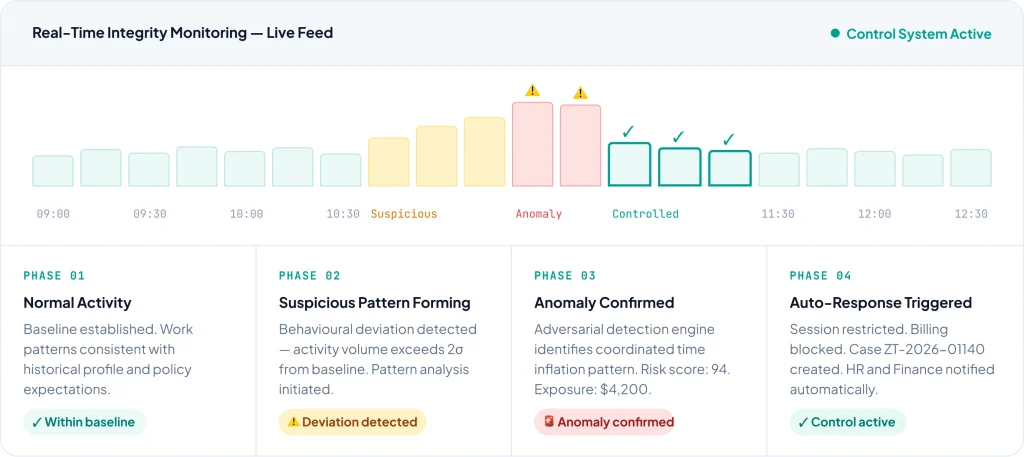Select the Suspicious label on timeline
The image size is (1024, 457).
404,214
